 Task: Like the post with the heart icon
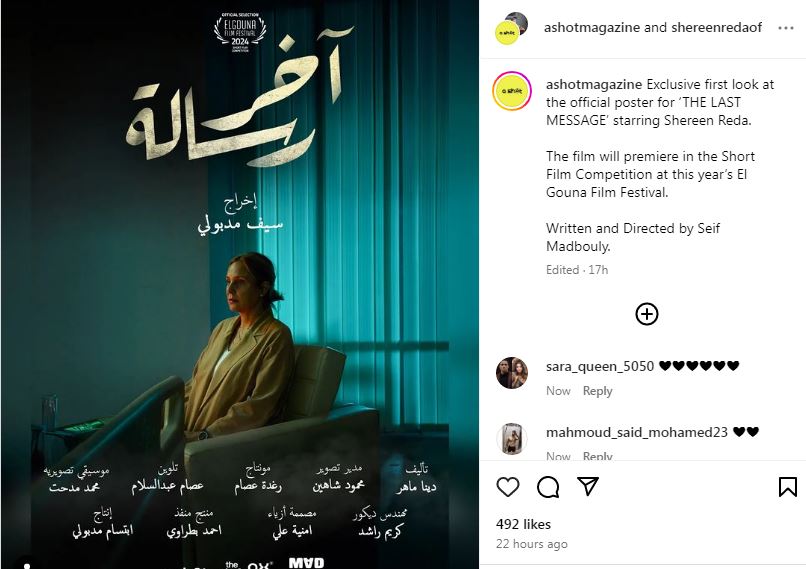tap(507, 486)
